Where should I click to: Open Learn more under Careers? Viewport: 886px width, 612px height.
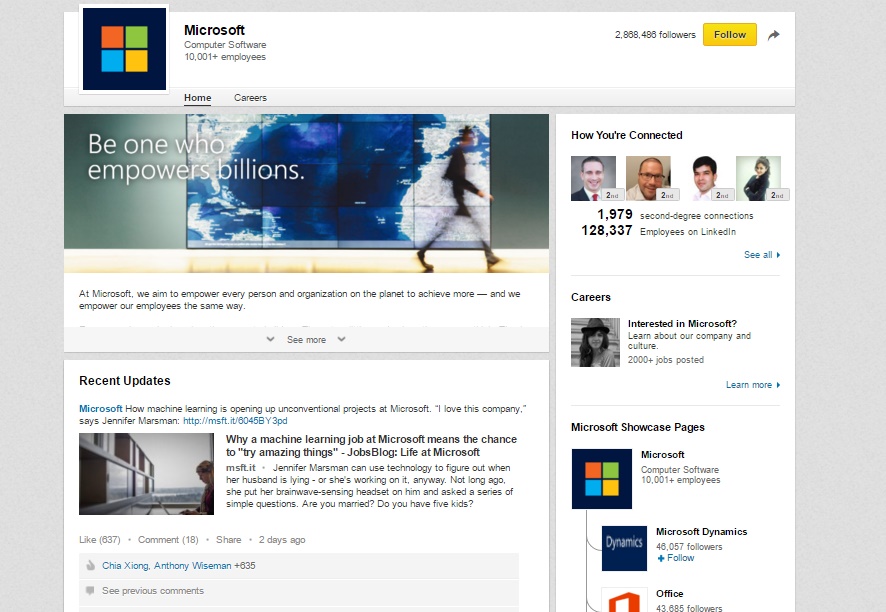point(753,385)
